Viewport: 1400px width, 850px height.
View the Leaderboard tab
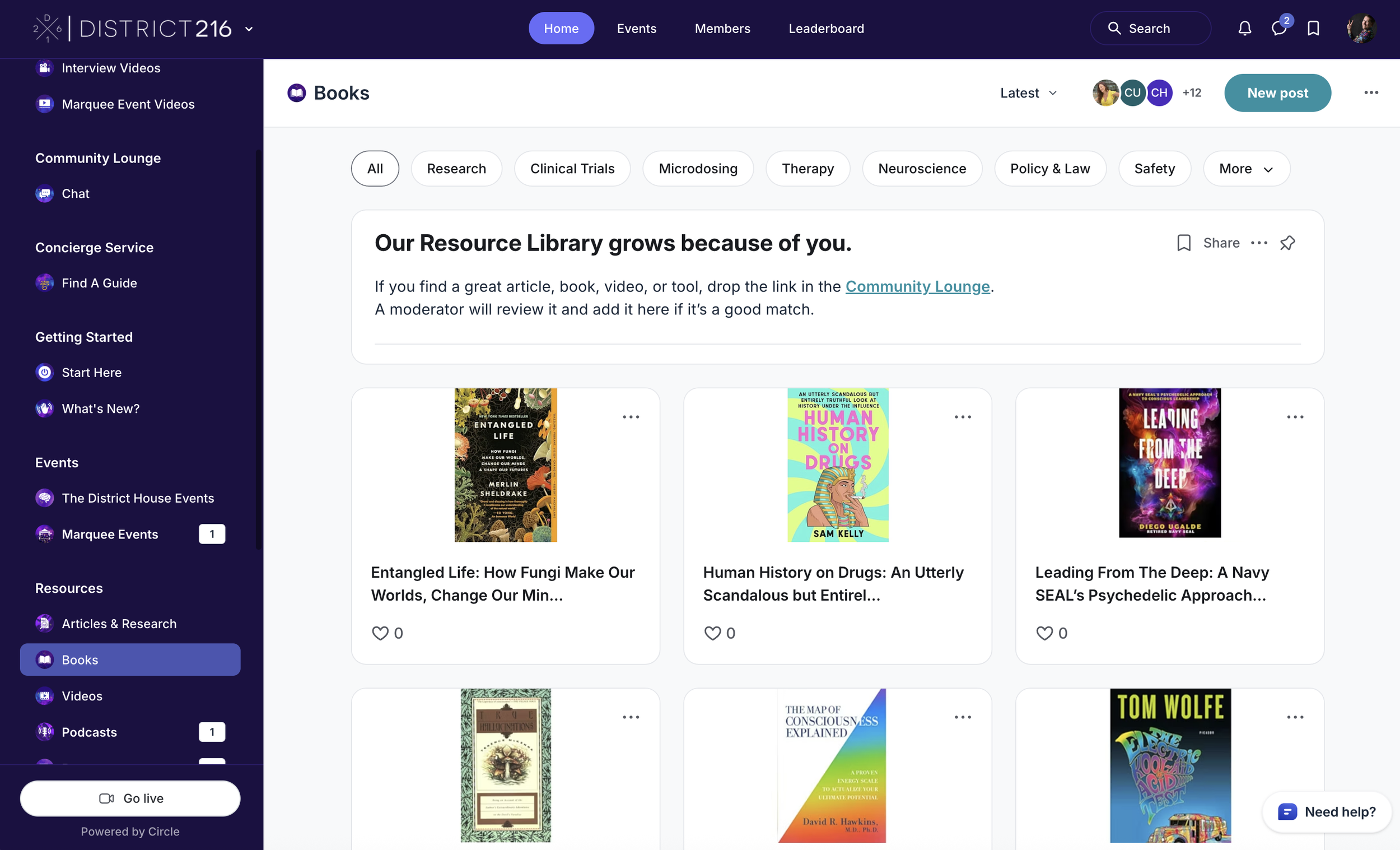click(826, 29)
